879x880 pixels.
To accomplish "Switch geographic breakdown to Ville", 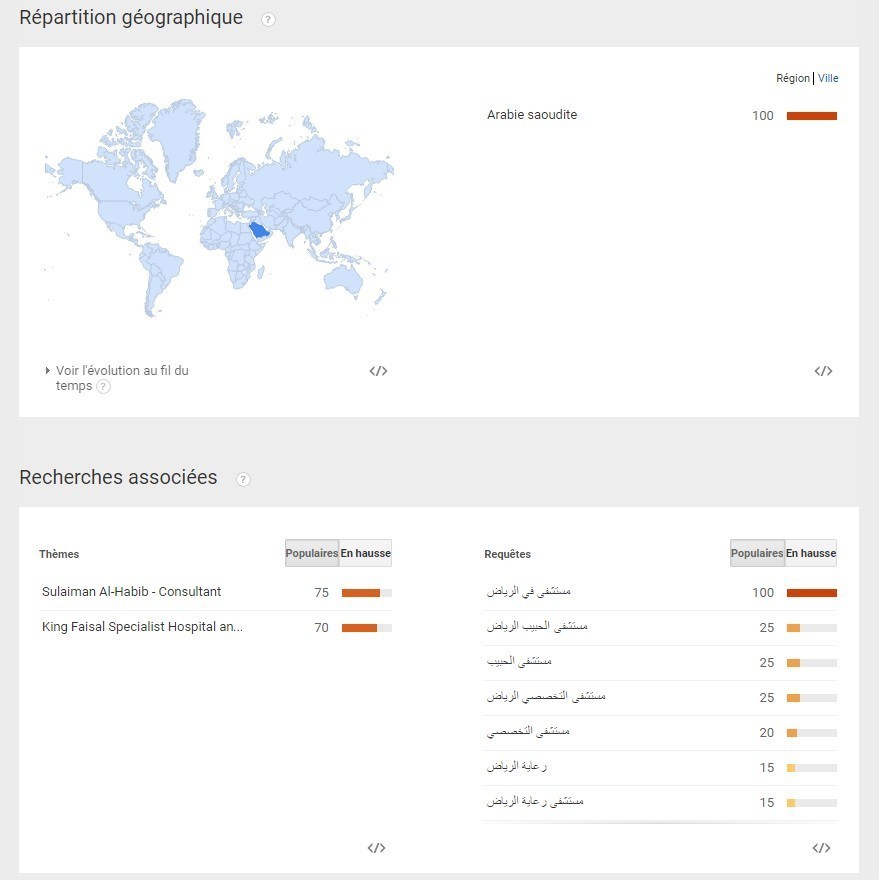I will [x=828, y=78].
